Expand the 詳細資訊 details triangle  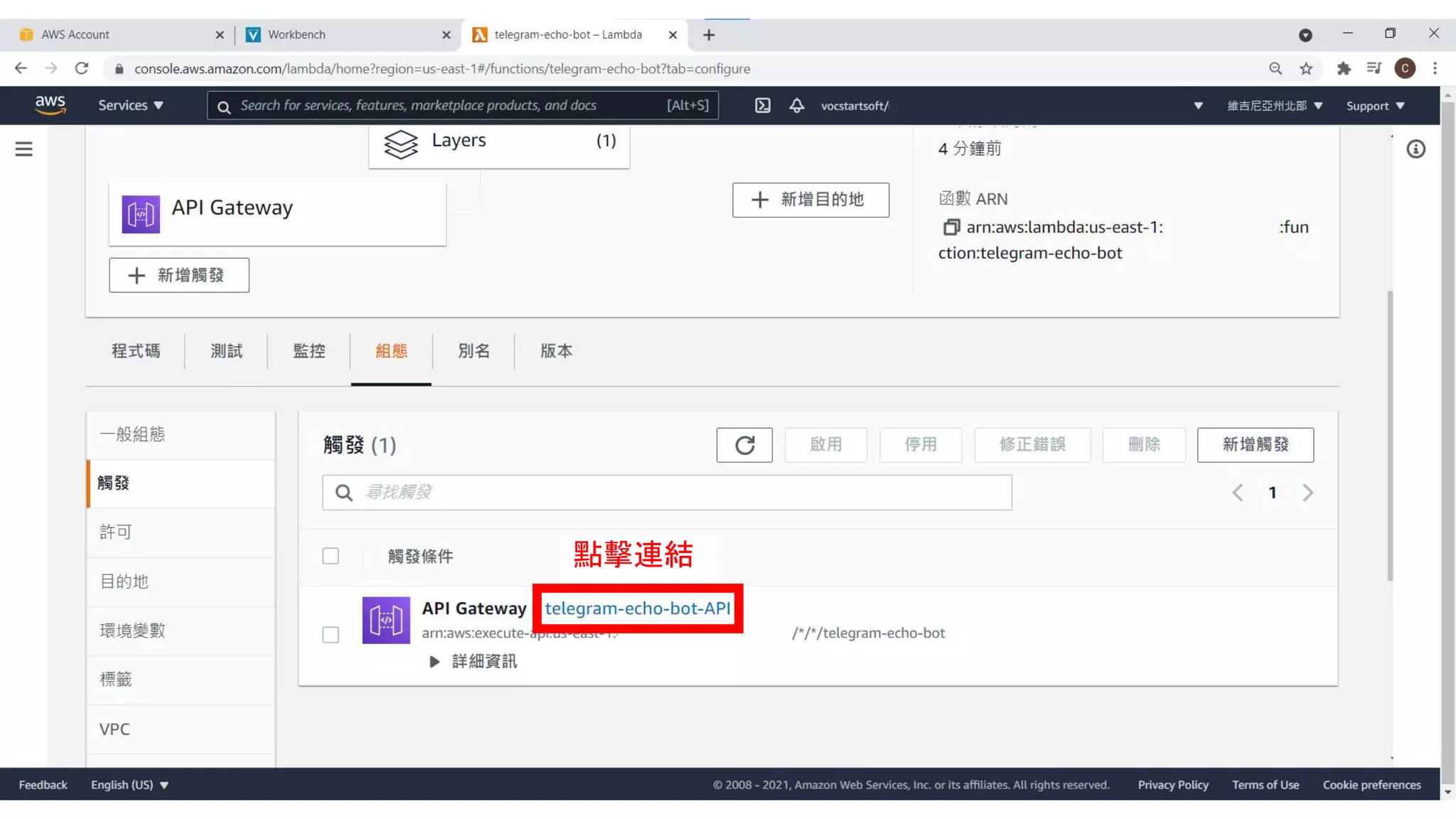(434, 661)
